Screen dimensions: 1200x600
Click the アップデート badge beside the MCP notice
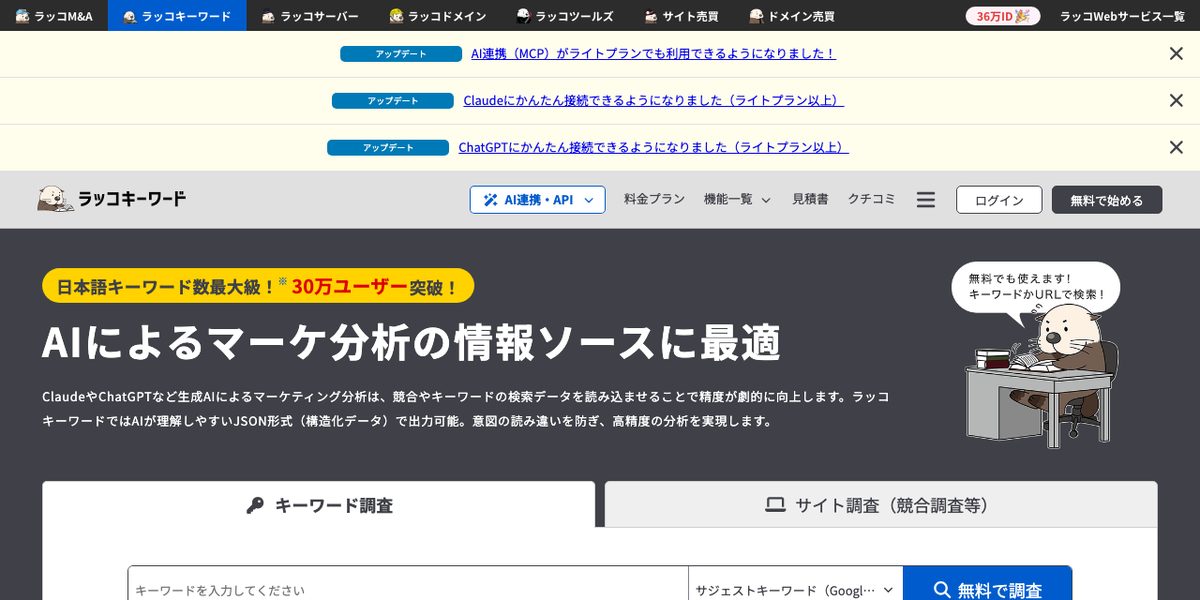(x=400, y=54)
